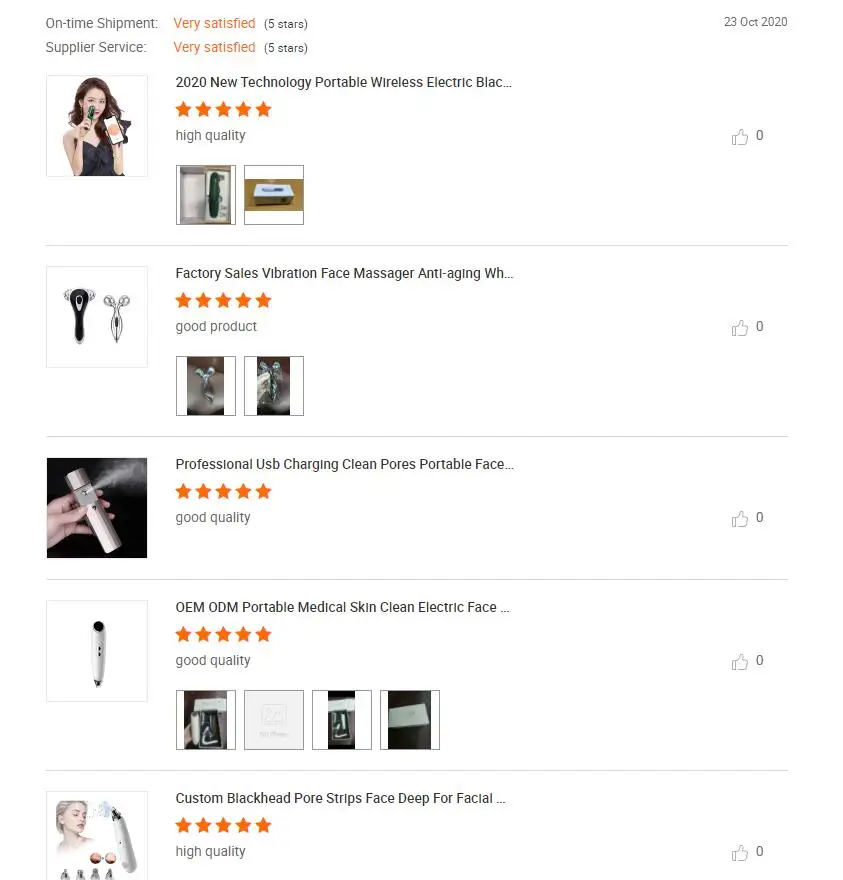Image resolution: width=843 pixels, height=880 pixels.
Task: Open '2020 New Technology Portable Wireless' product link
Action: click(343, 82)
